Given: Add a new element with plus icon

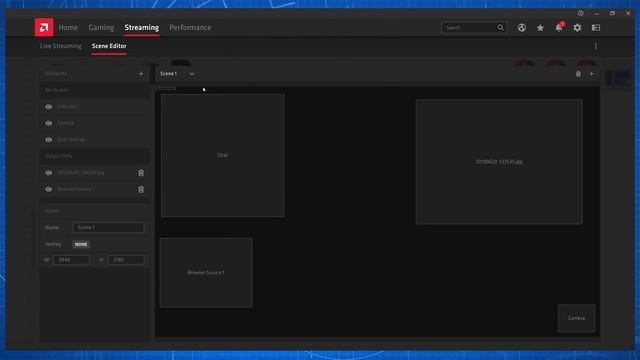Looking at the screenshot, I should tap(141, 74).
